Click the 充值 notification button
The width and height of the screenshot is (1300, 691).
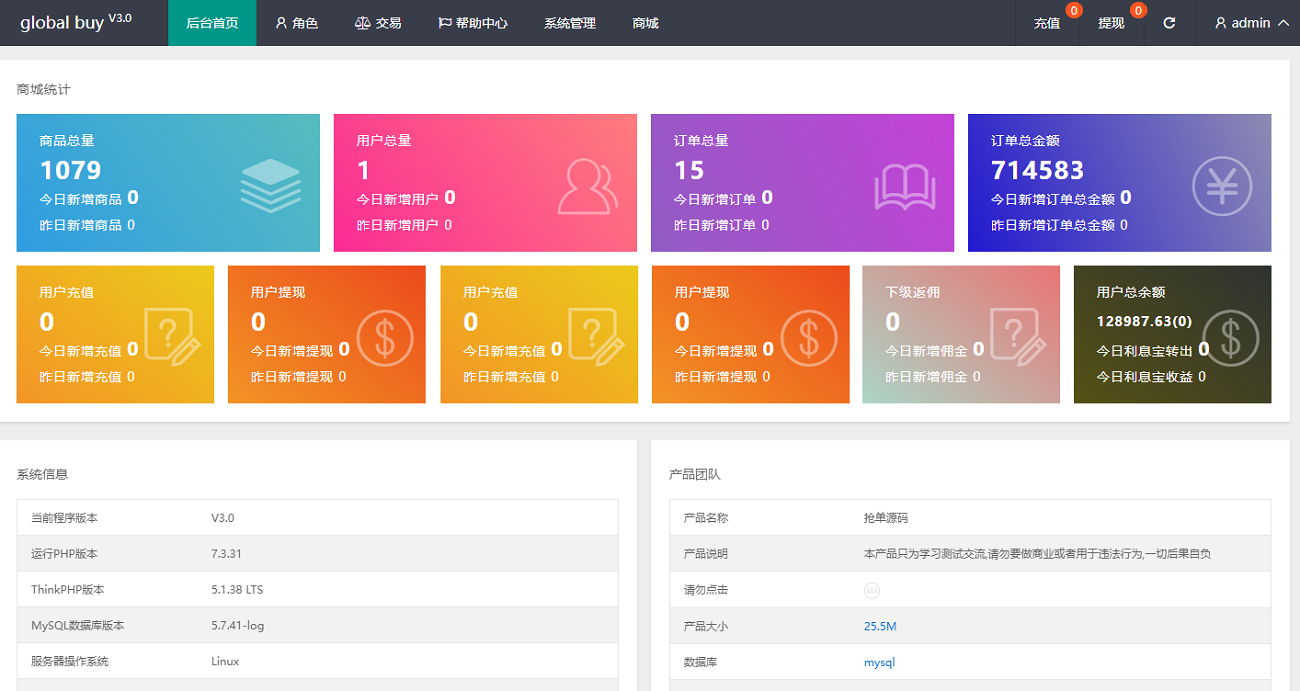(1047, 23)
